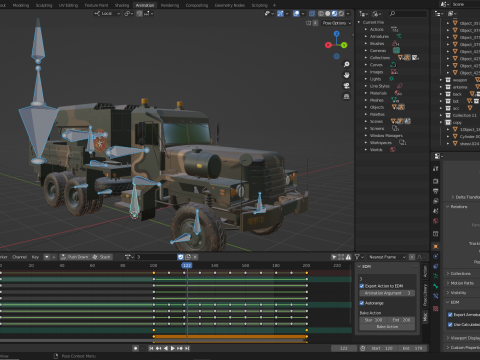
Task: Expand the Collection 11 entry
Action: click(441, 115)
